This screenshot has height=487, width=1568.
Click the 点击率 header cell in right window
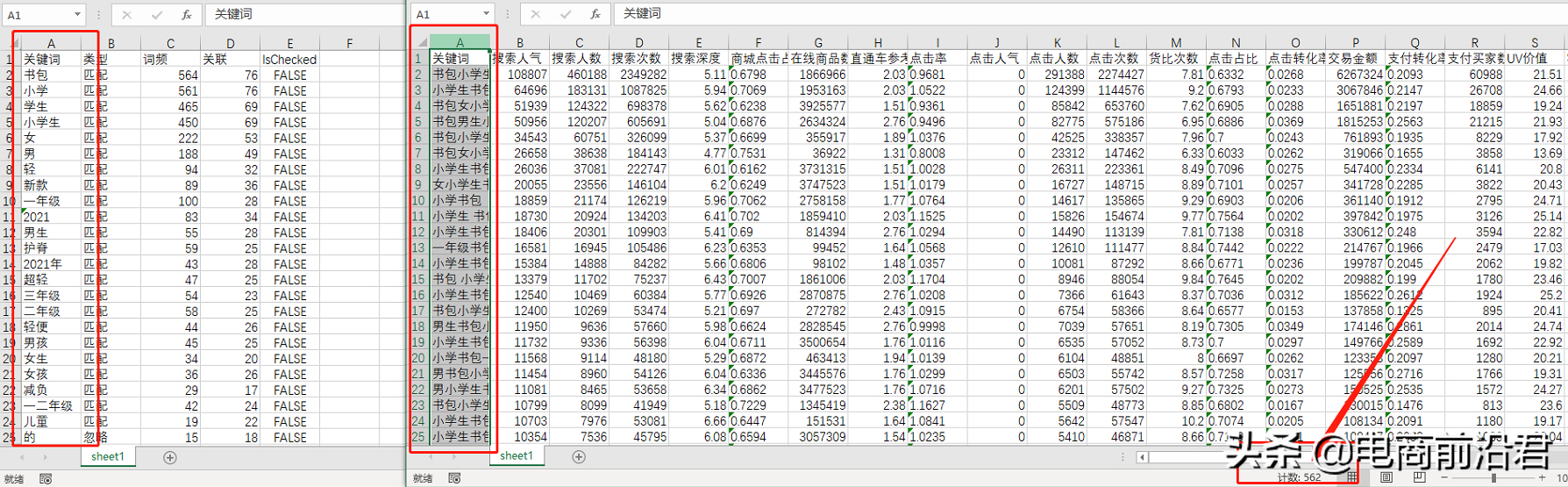[937, 59]
